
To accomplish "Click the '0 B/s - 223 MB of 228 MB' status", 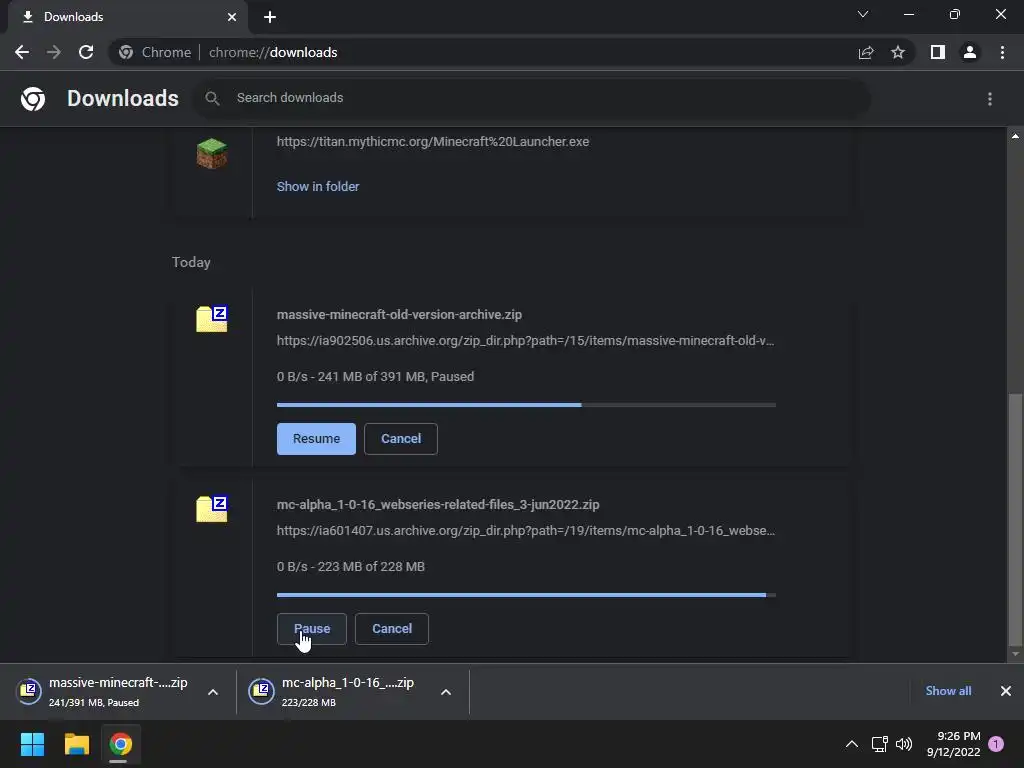I will click(351, 567).
